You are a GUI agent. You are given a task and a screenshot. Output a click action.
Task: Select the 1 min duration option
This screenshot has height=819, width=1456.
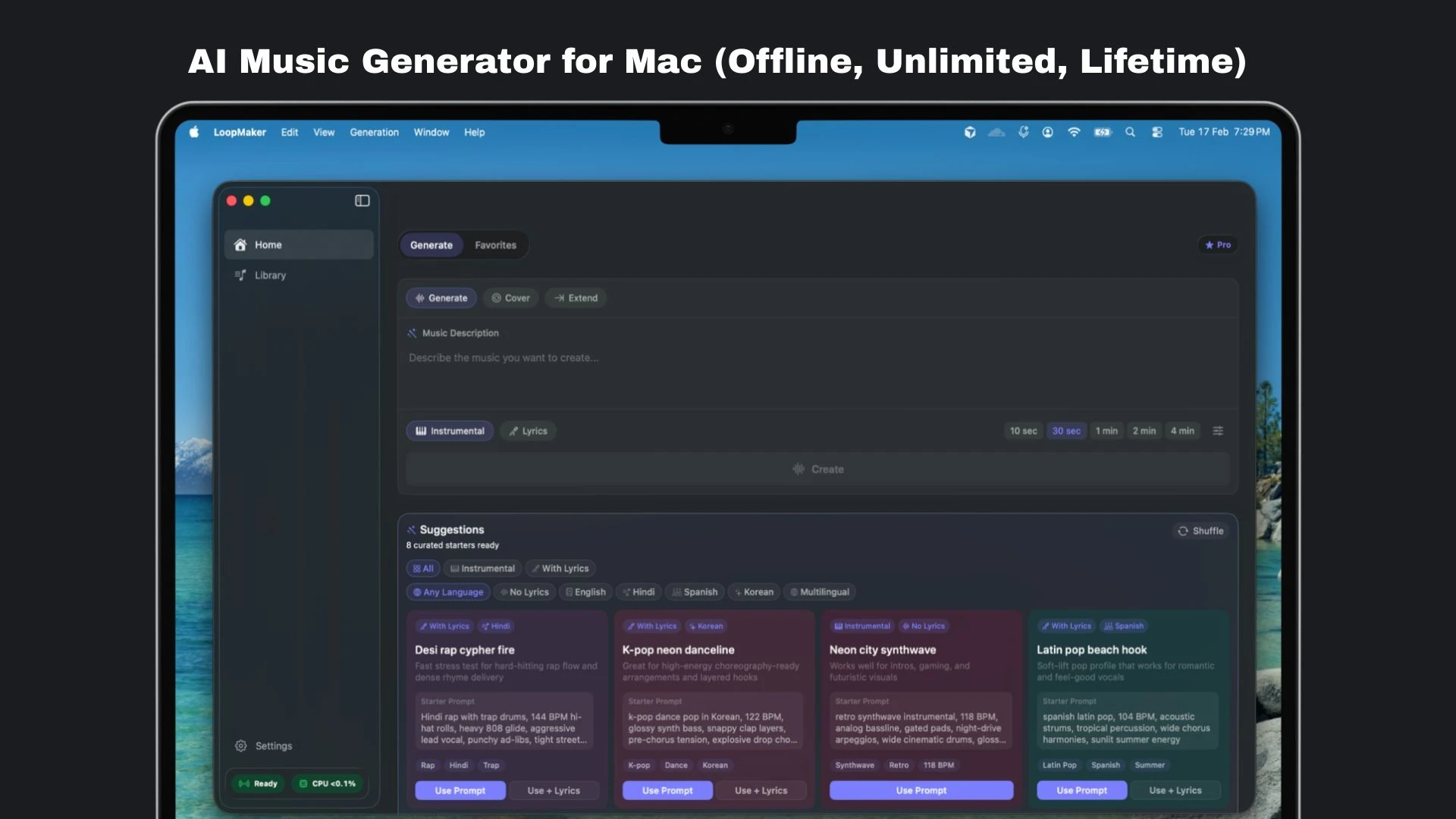tap(1106, 431)
